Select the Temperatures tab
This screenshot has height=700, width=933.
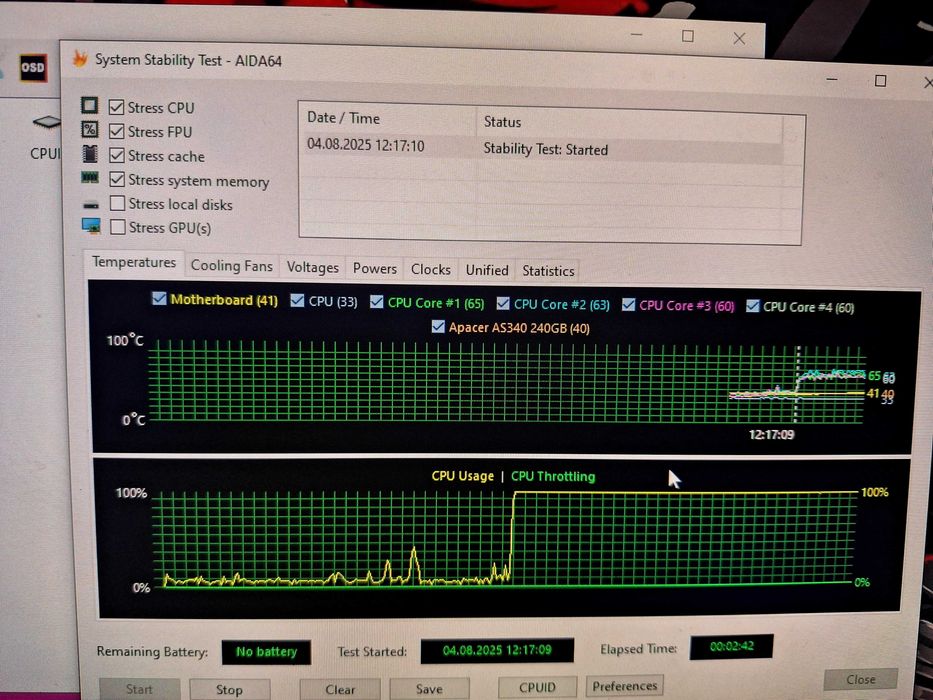point(134,262)
